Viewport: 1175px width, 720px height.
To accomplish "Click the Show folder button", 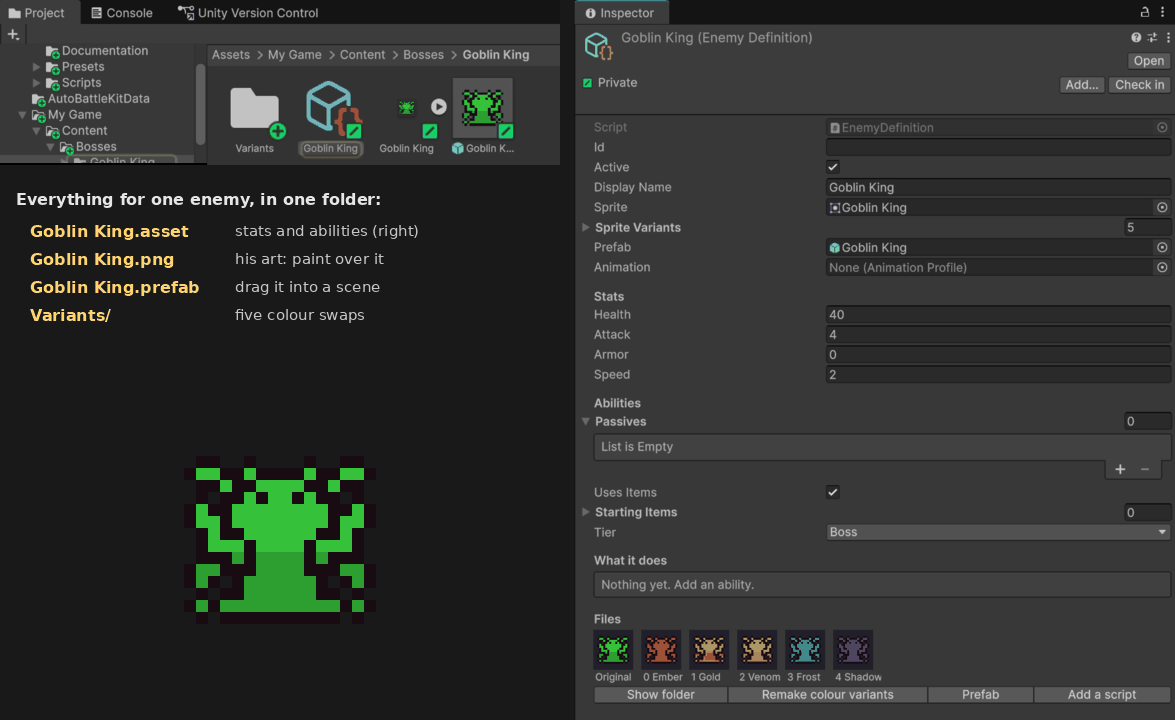I will [x=660, y=695].
